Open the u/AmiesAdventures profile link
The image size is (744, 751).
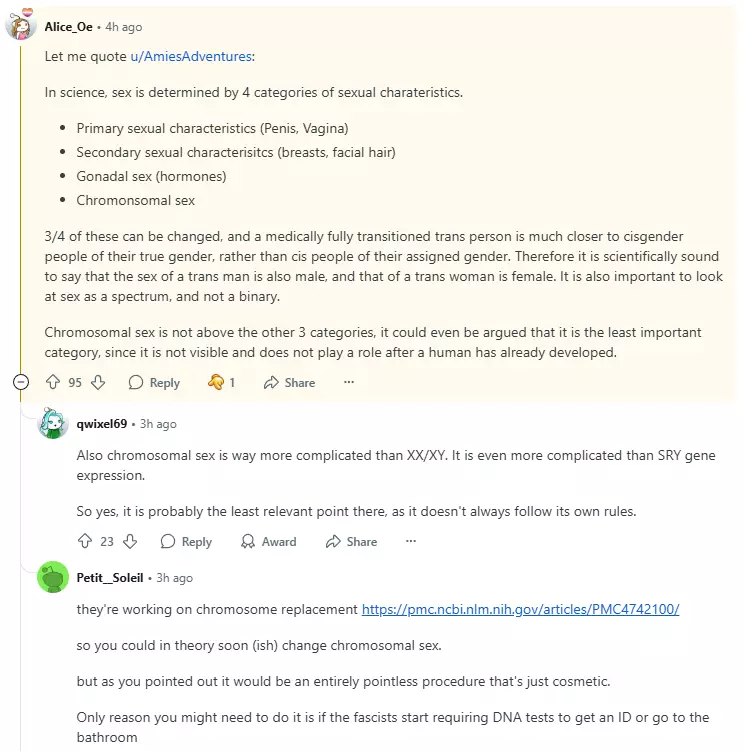192,56
